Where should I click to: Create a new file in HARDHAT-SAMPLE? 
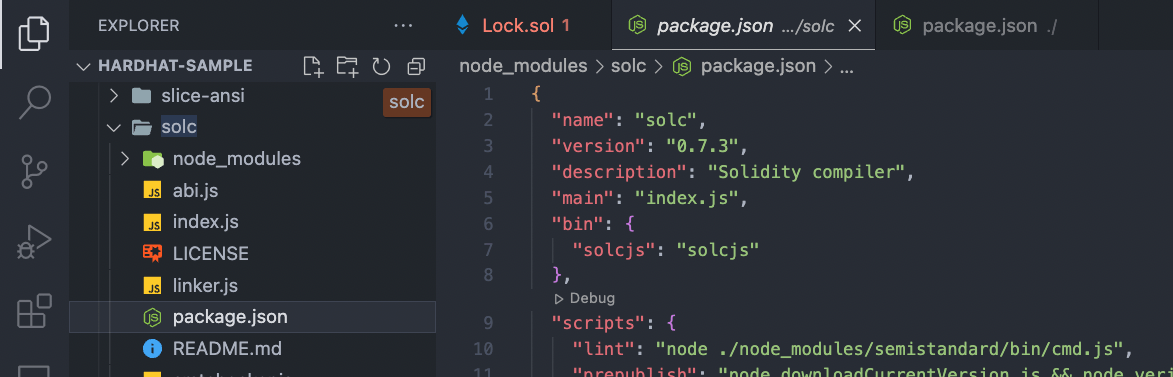tap(313, 67)
